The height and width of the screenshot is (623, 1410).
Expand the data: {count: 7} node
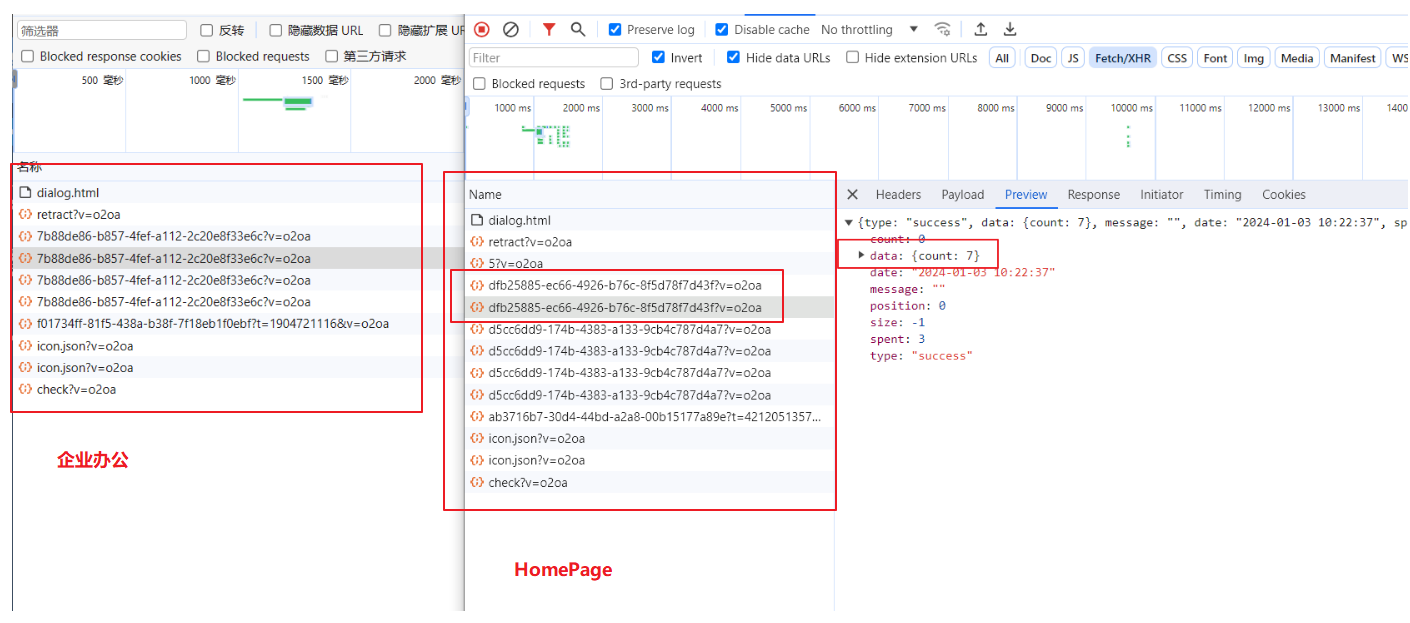pyautogui.click(x=862, y=256)
